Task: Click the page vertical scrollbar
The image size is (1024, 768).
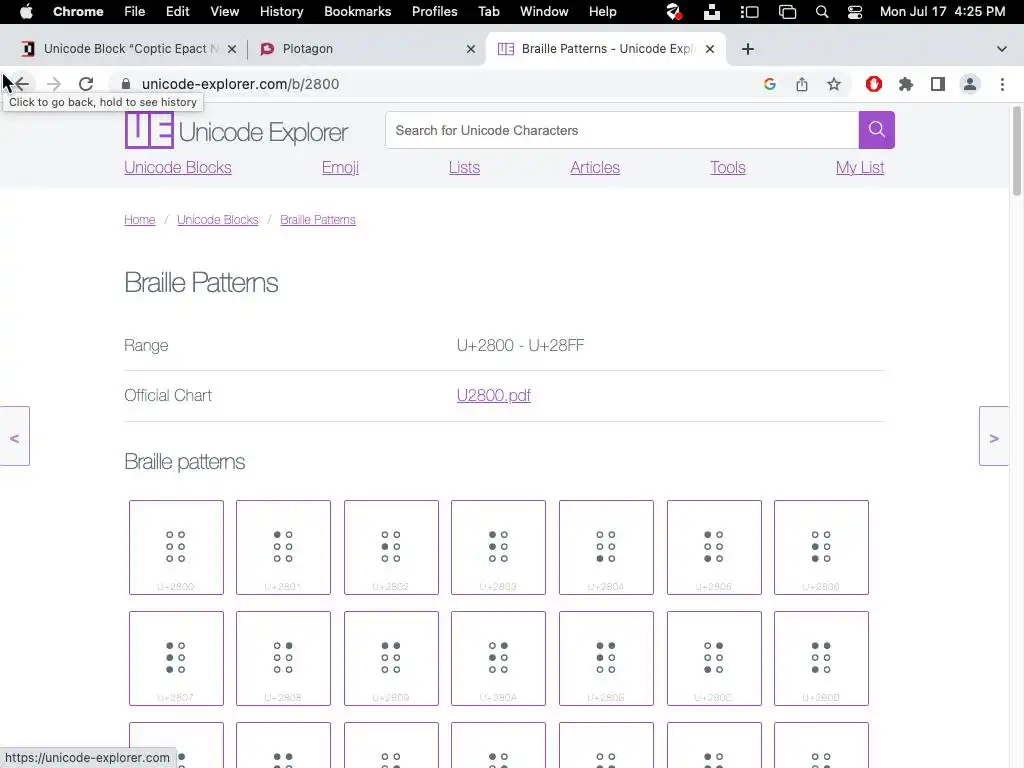Action: pyautogui.click(x=1016, y=152)
